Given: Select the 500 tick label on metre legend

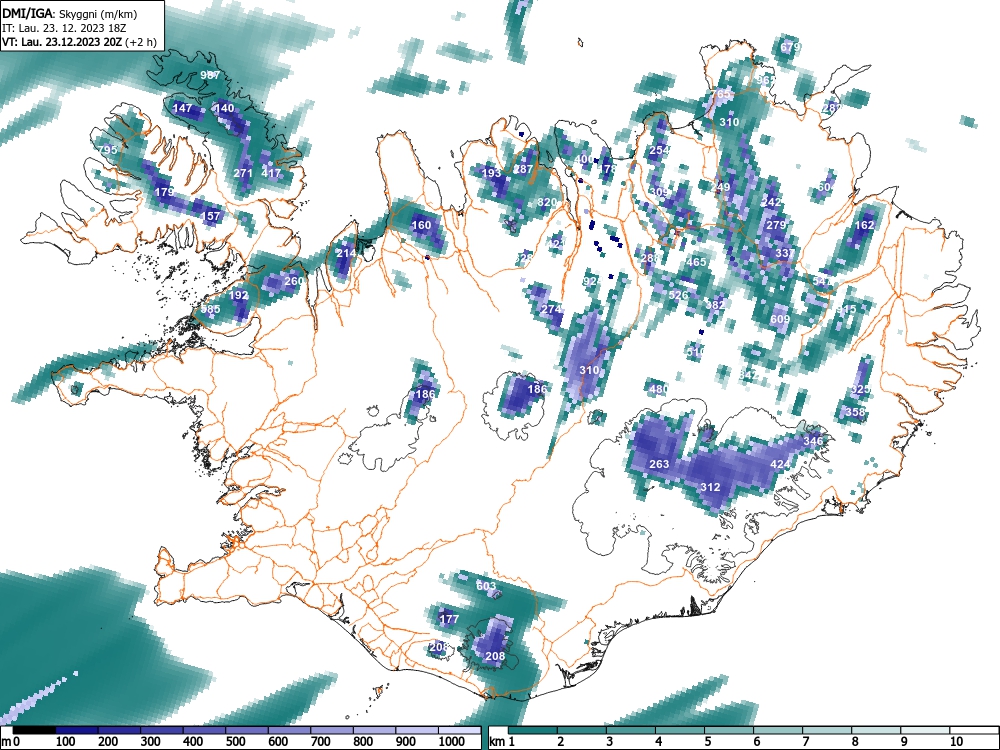Looking at the screenshot, I should coord(236,742).
